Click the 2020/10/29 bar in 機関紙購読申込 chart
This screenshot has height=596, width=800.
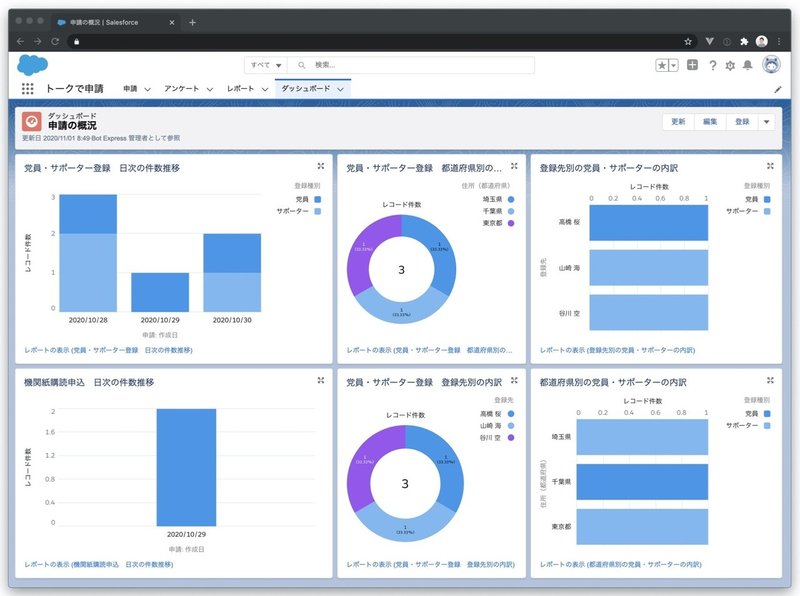[x=186, y=467]
